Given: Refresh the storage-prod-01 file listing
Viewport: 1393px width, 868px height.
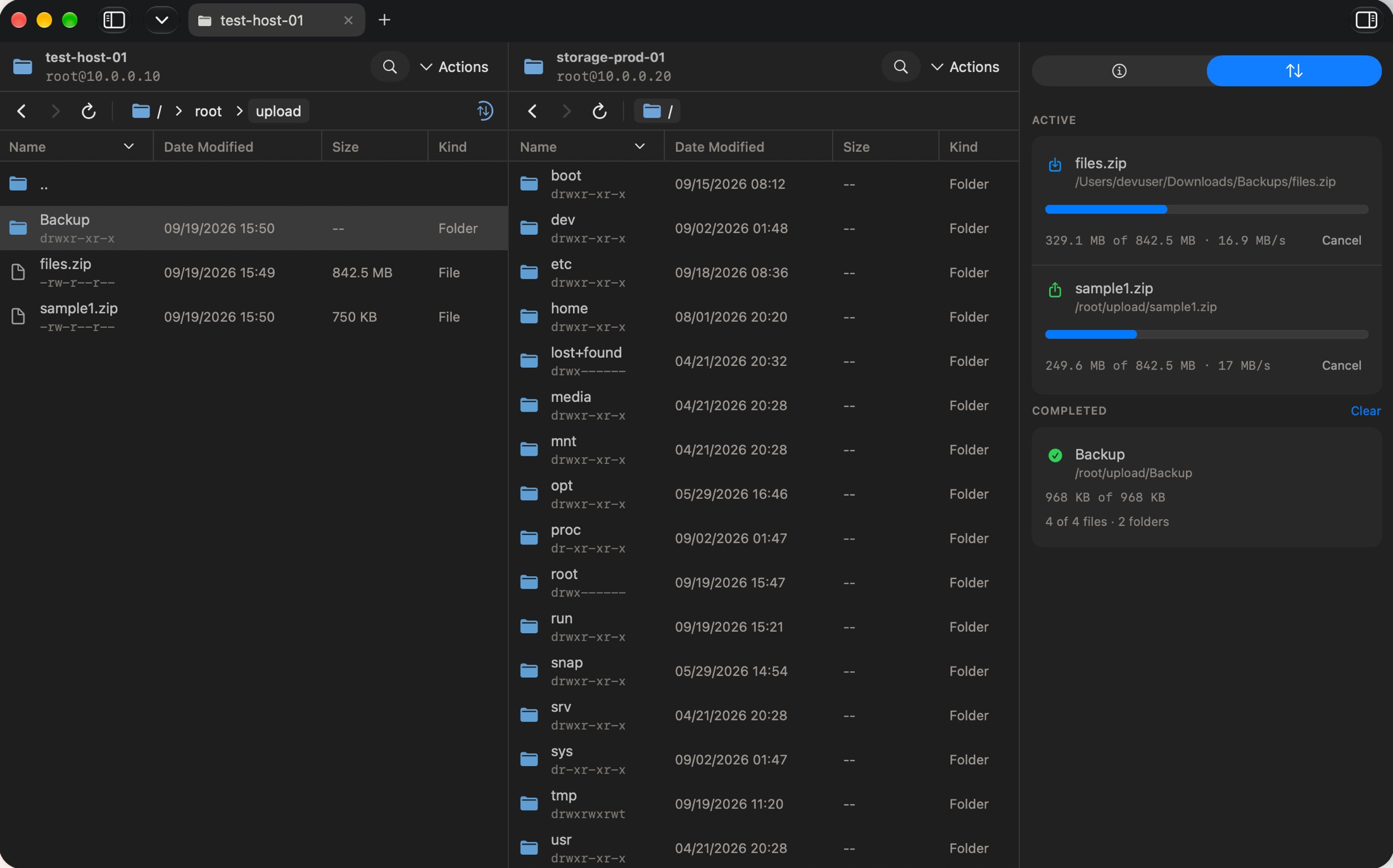Looking at the screenshot, I should point(600,111).
